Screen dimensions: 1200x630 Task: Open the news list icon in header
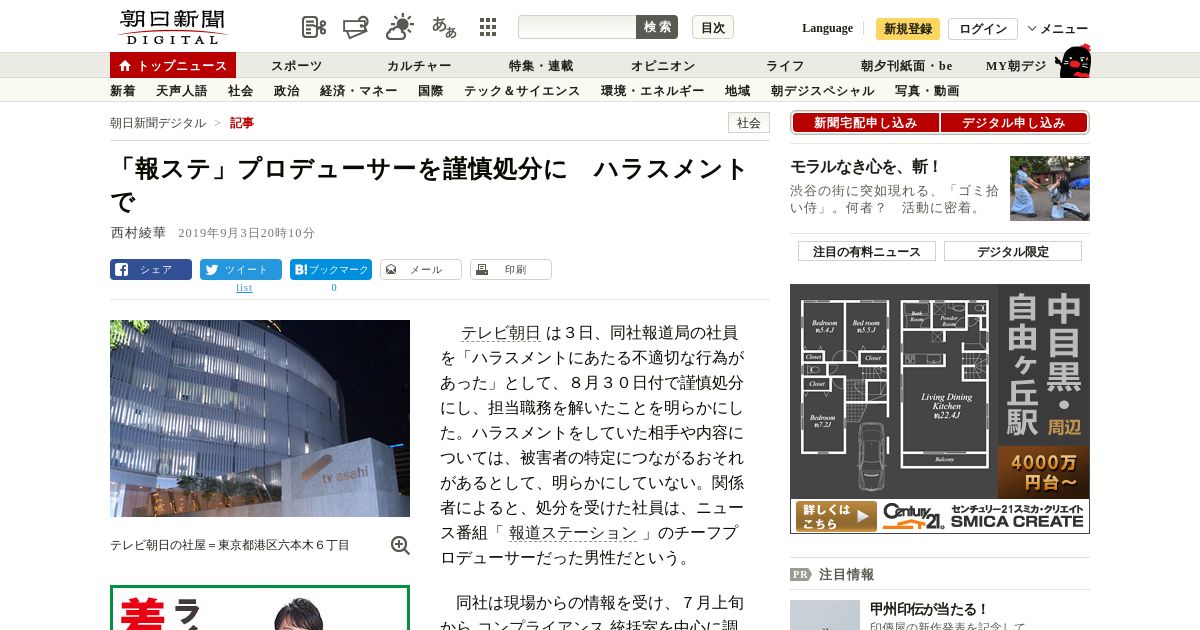(x=314, y=27)
